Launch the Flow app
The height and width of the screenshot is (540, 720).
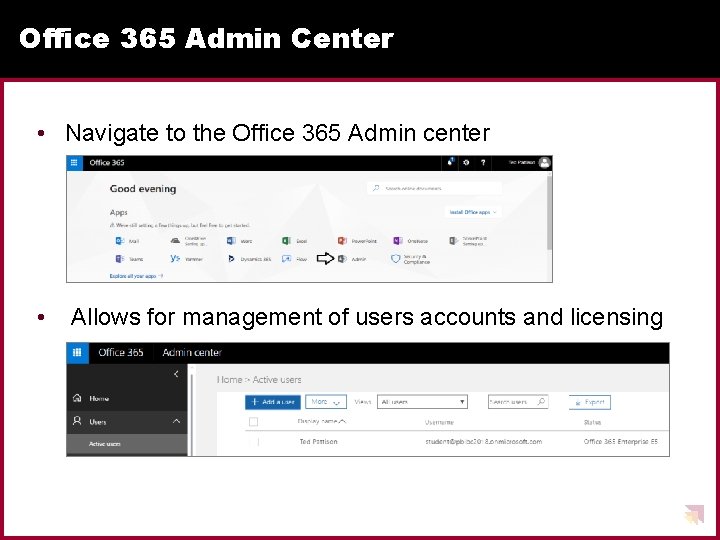pyautogui.click(x=294, y=259)
